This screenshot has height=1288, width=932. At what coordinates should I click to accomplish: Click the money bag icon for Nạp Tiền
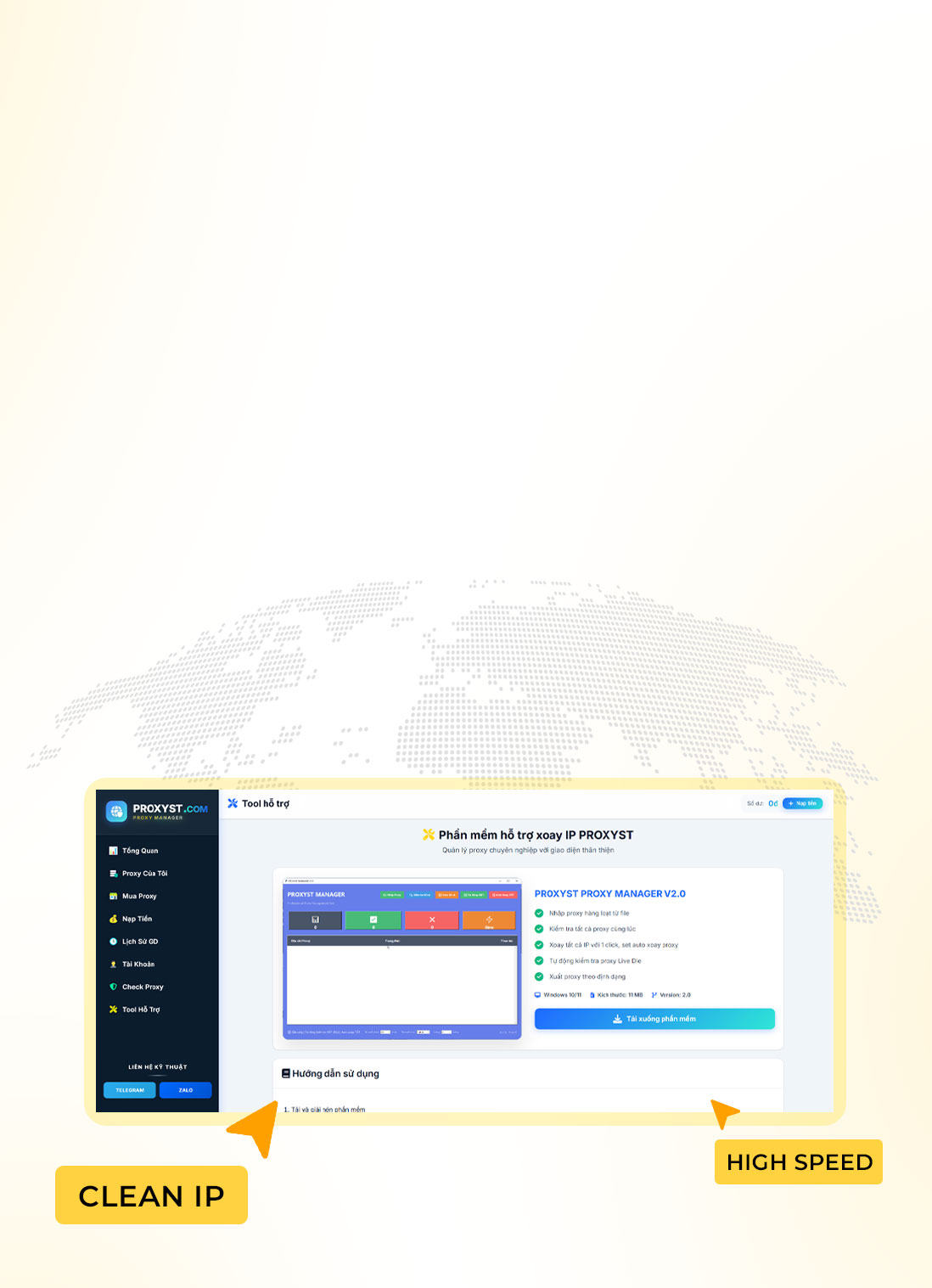click(113, 919)
